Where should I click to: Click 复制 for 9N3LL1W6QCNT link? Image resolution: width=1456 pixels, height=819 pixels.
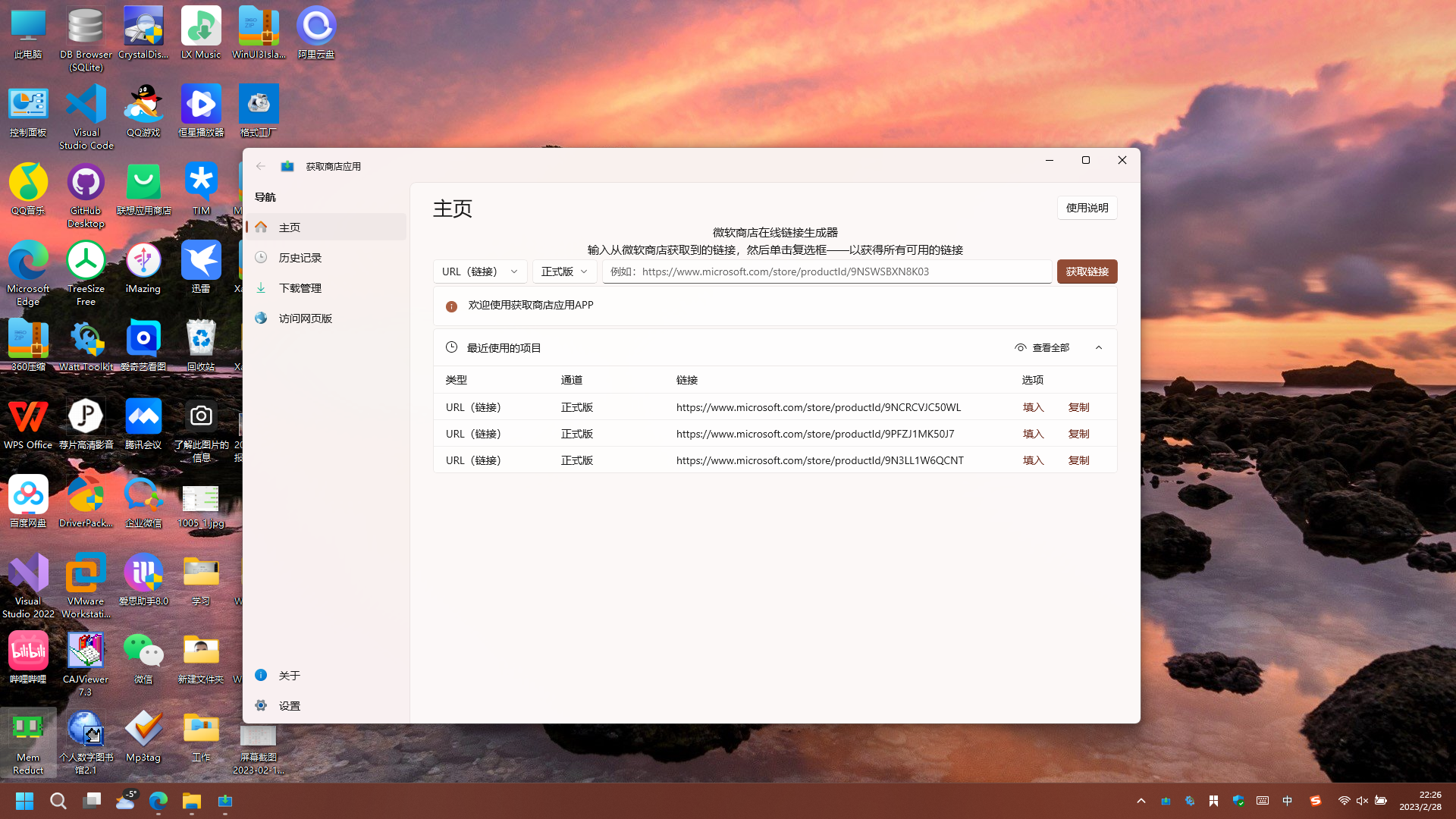pyautogui.click(x=1078, y=460)
